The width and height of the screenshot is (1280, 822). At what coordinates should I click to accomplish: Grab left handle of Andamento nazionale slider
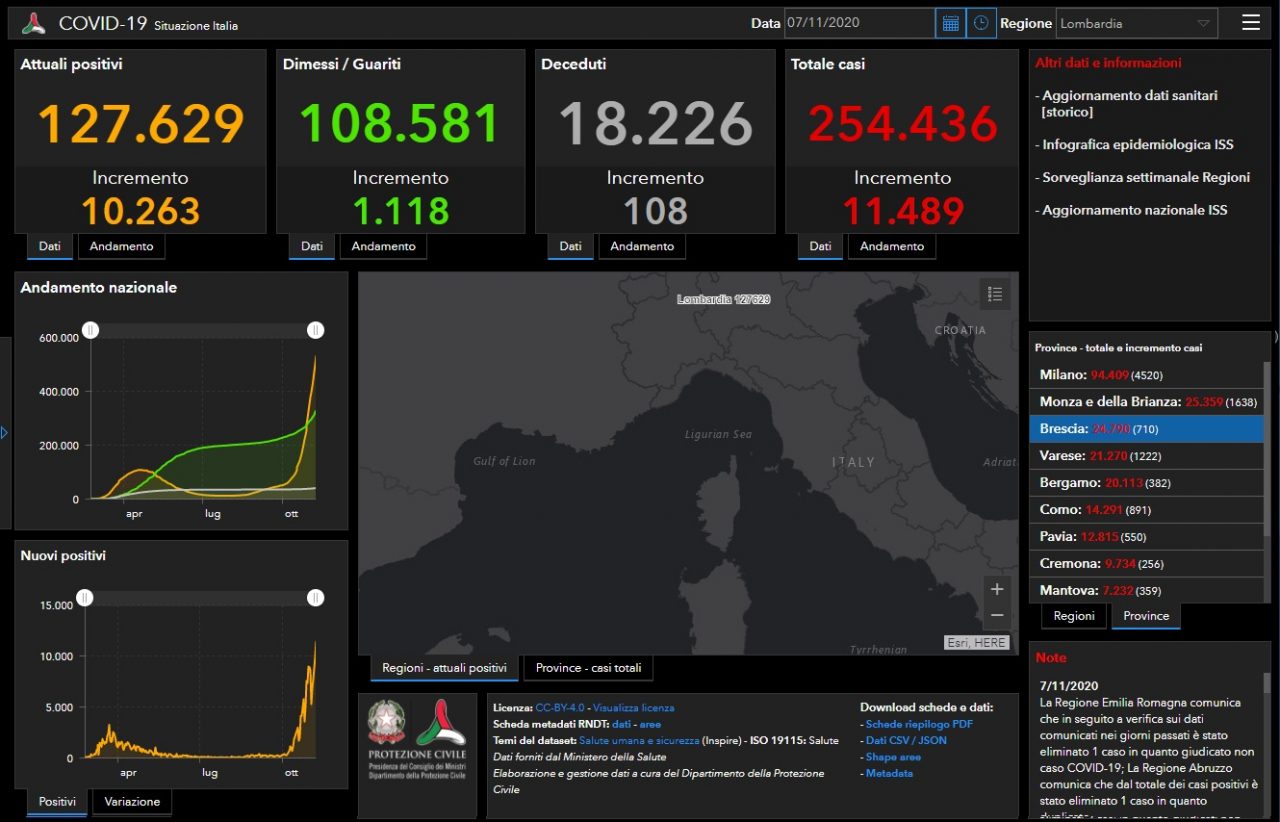point(90,330)
